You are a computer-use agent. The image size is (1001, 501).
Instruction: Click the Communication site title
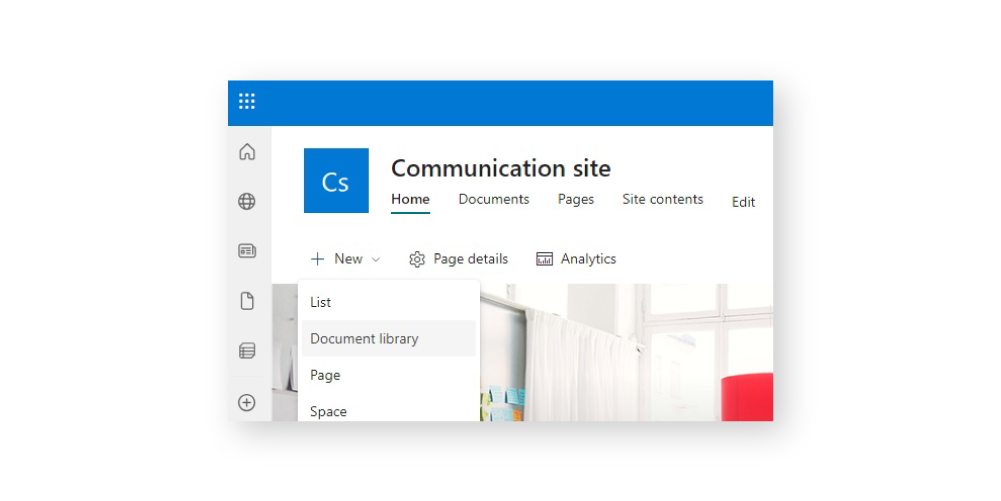(501, 168)
